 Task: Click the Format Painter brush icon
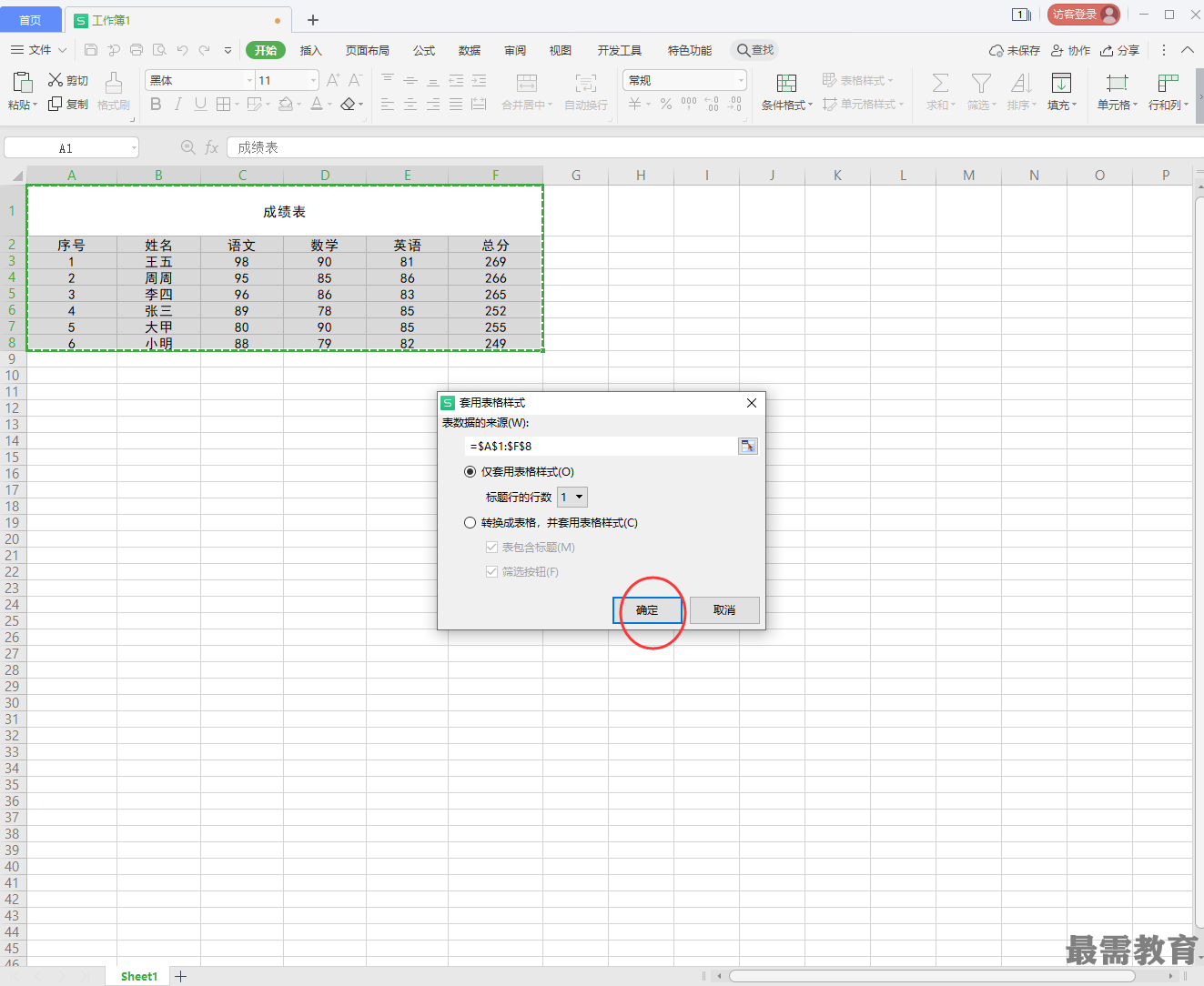(x=114, y=83)
